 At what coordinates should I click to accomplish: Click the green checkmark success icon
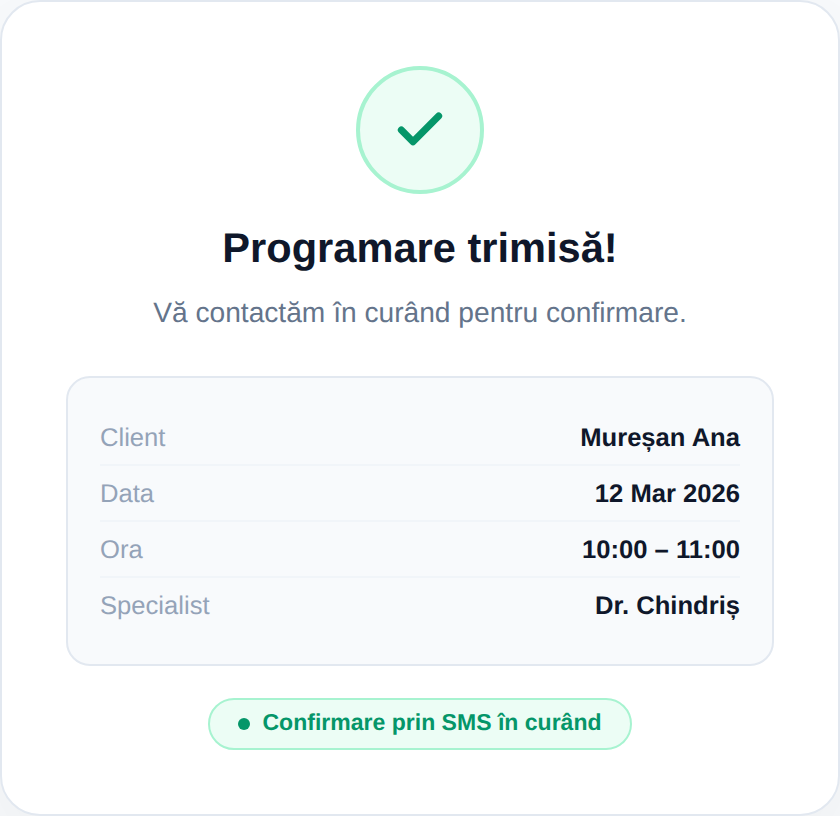pos(420,129)
